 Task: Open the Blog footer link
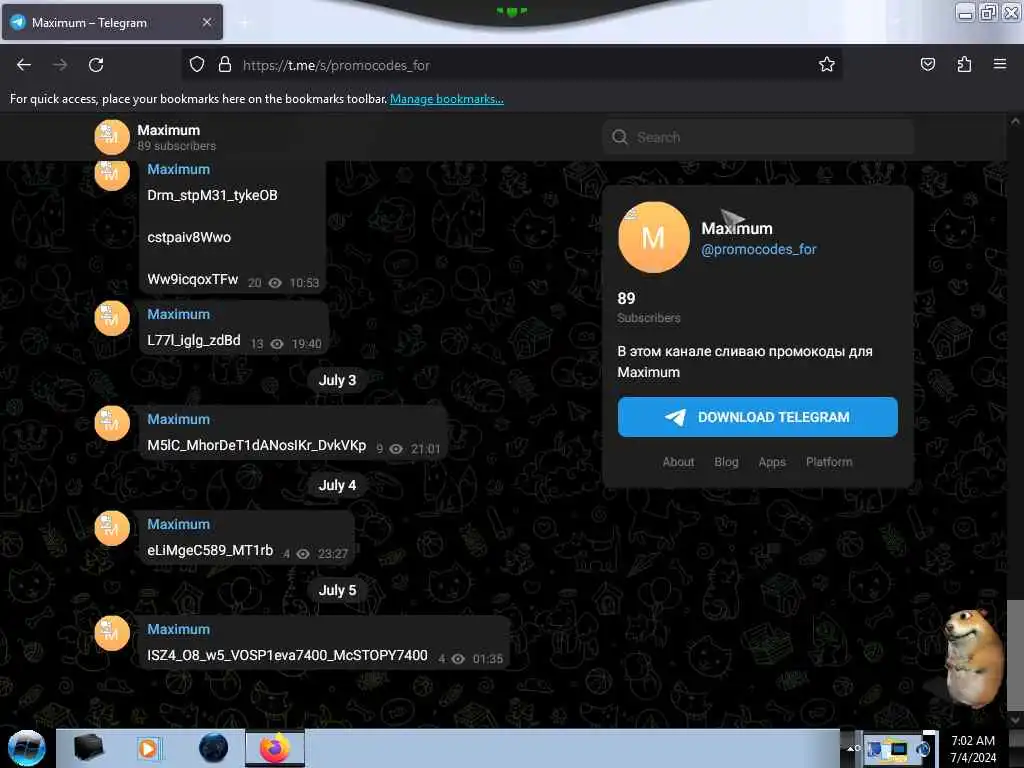click(x=726, y=462)
